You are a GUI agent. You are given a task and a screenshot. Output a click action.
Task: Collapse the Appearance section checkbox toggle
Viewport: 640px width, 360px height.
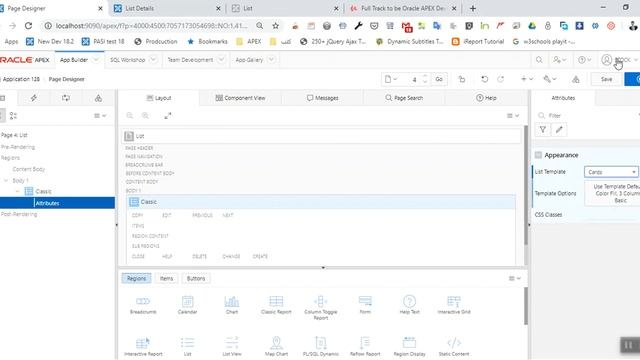(x=538, y=155)
